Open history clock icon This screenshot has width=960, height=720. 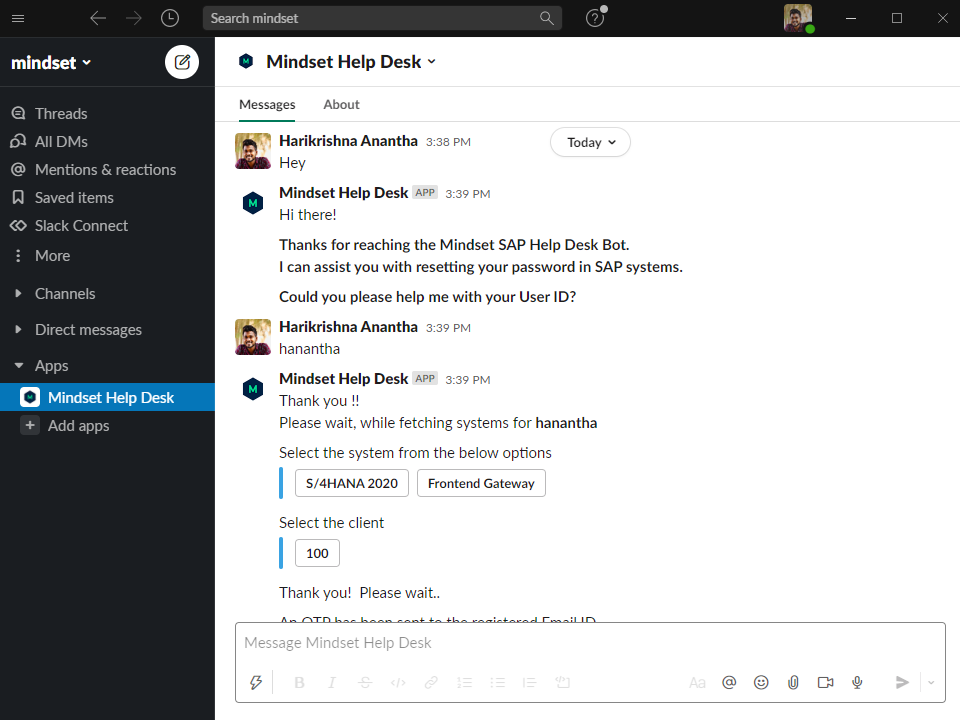tap(170, 18)
